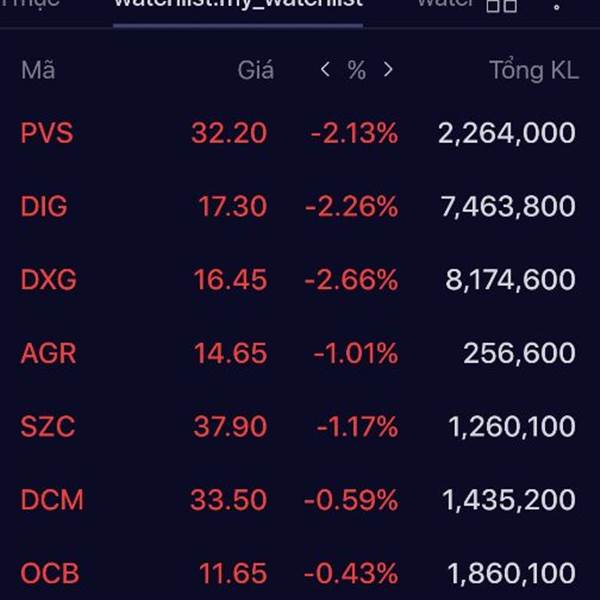Switch to the partially visible left tab
Image resolution: width=600 pixels, height=600 pixels.
pyautogui.click(x=30, y=4)
